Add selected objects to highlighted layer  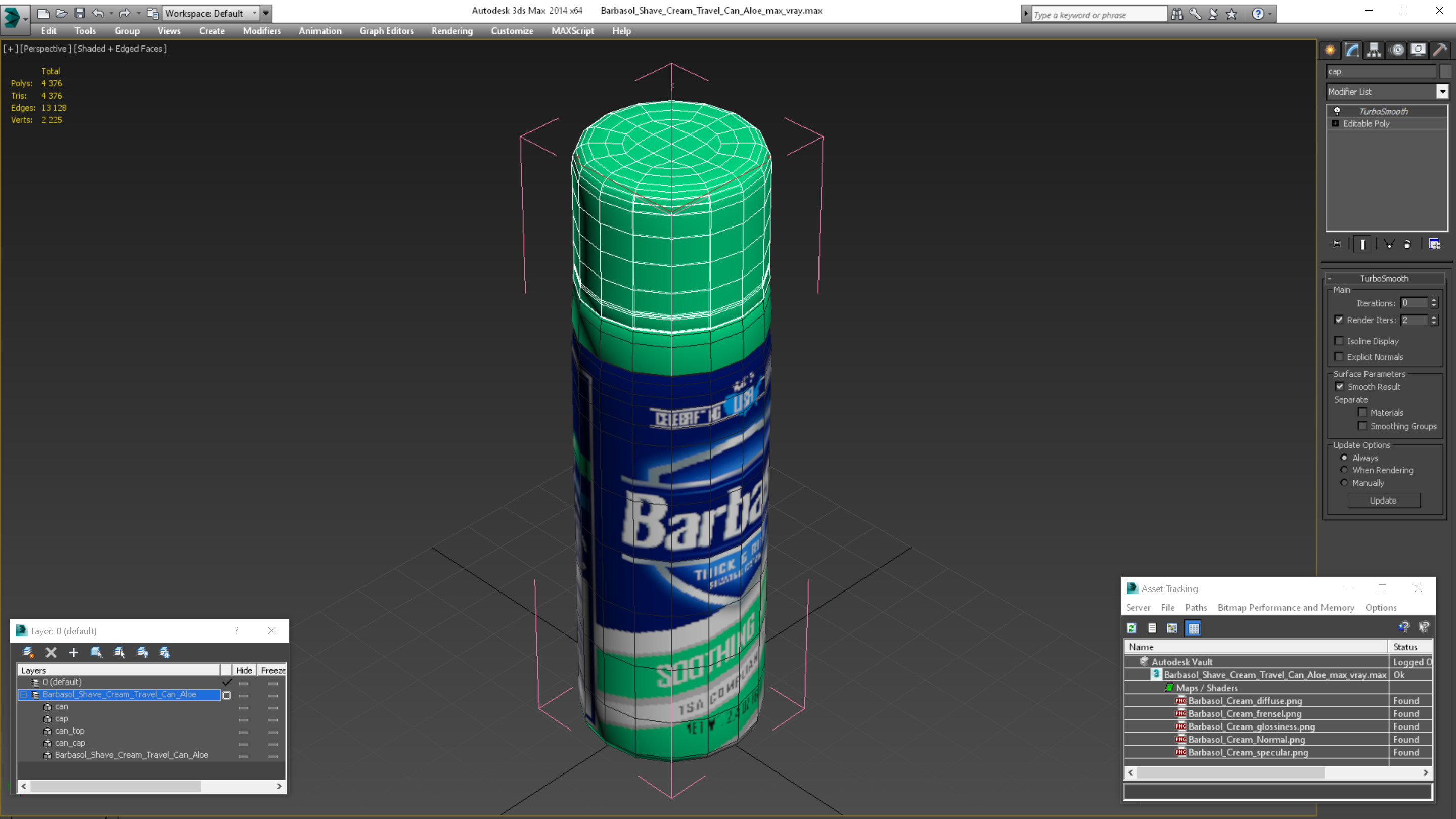click(x=73, y=652)
